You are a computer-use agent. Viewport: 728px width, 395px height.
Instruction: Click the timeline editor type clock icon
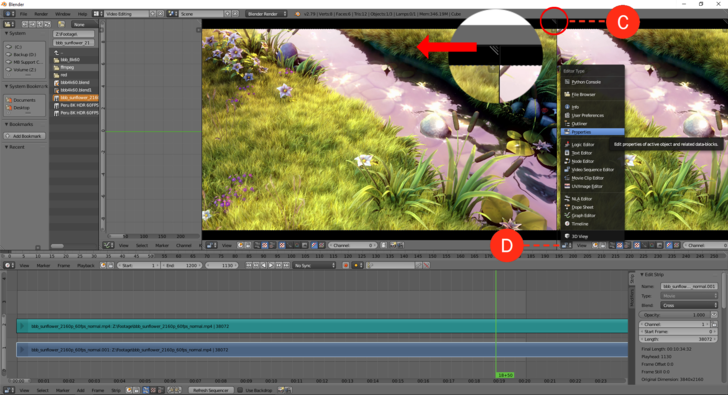[x=9, y=265]
